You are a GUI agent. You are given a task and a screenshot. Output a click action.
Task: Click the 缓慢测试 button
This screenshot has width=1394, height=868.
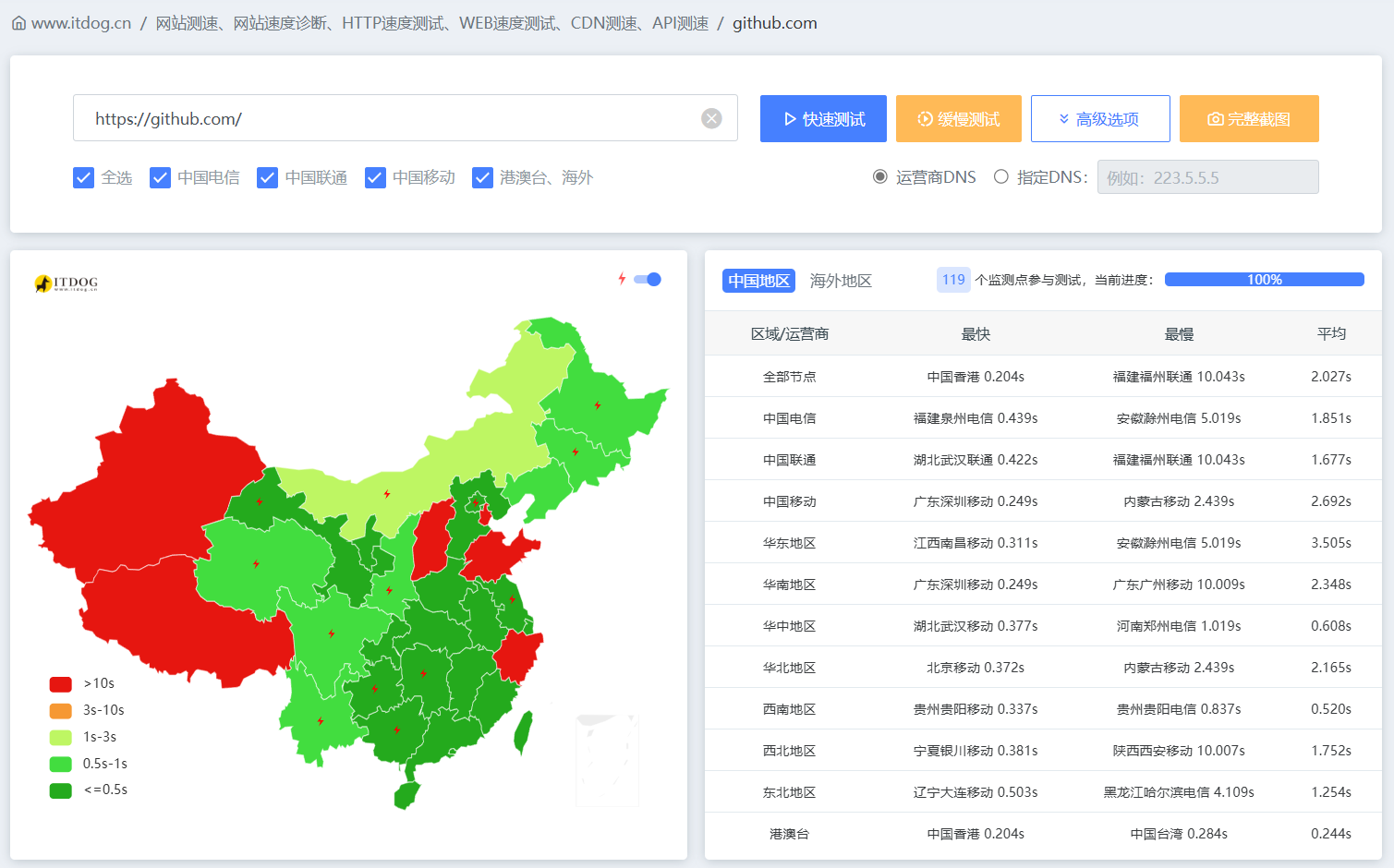(x=958, y=119)
